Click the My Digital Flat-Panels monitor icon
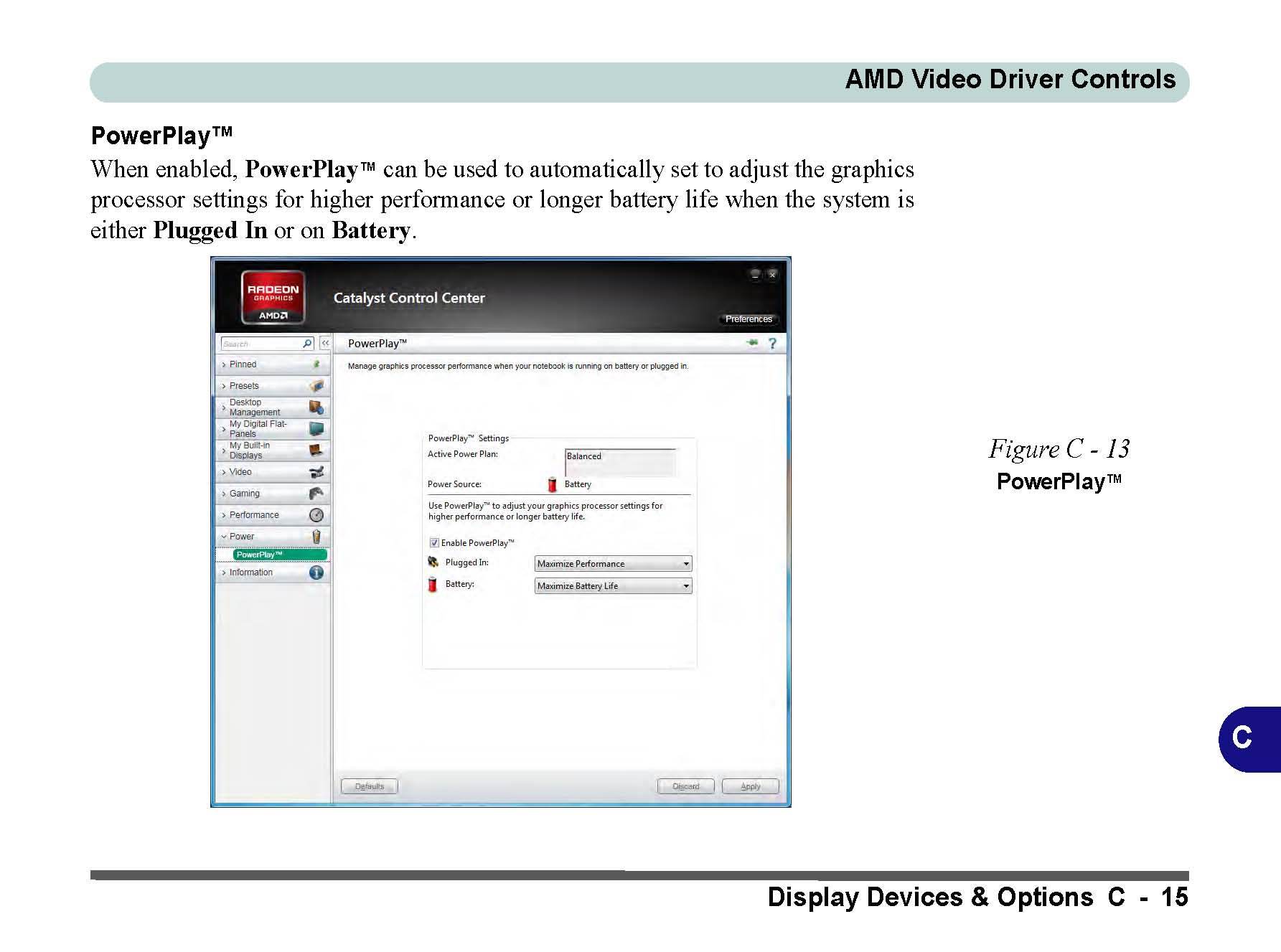Image resolution: width=1281 pixels, height=952 pixels. 316,429
